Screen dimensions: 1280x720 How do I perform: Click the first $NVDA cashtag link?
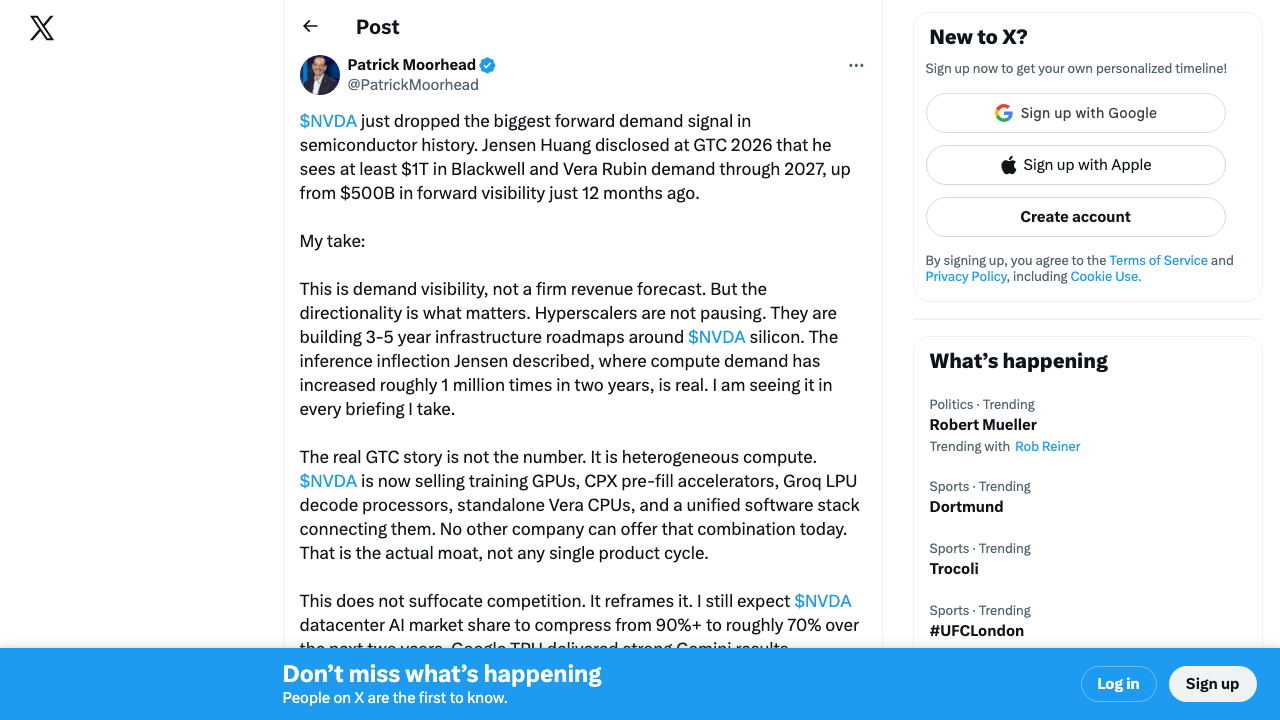tap(328, 121)
